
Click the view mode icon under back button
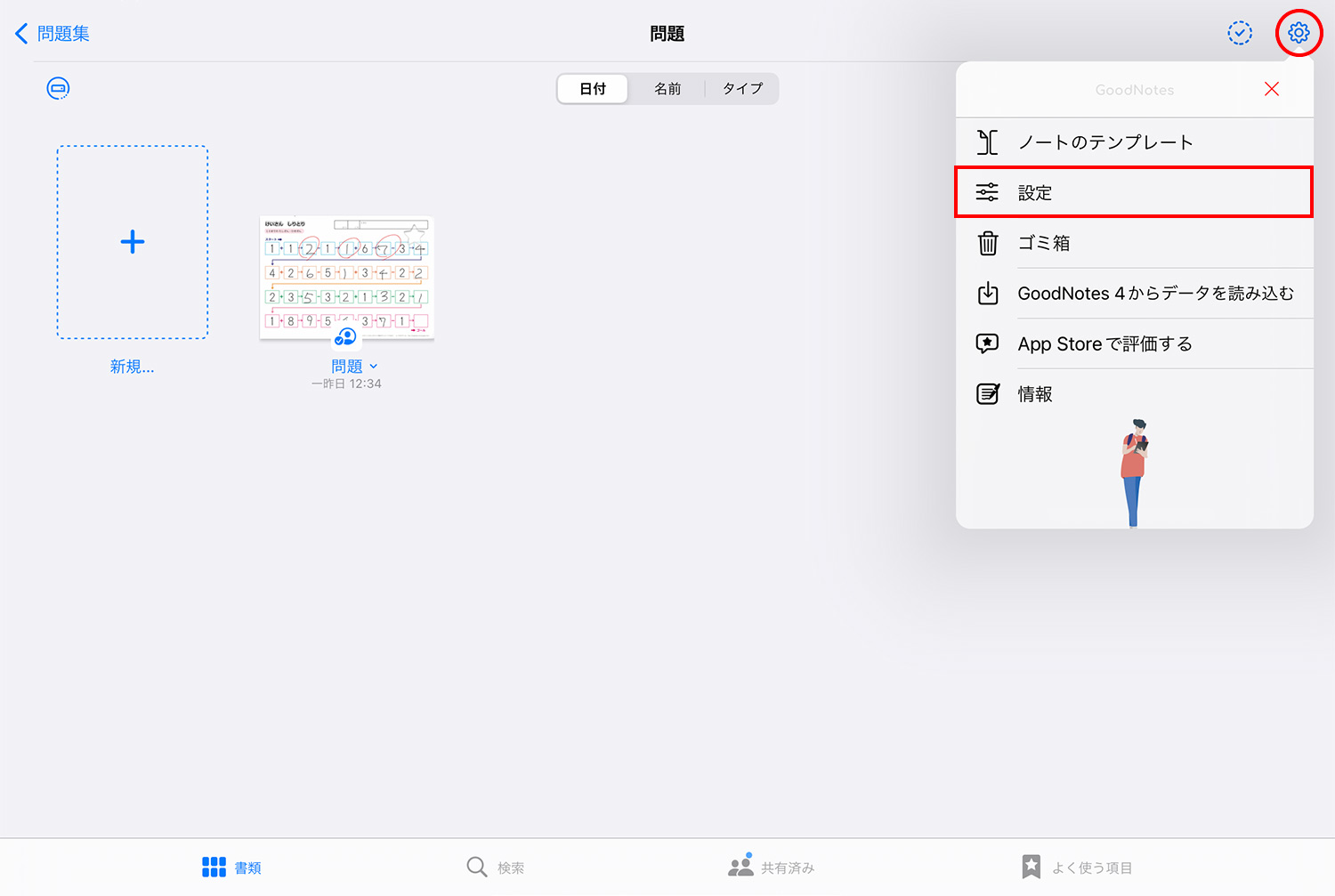click(58, 88)
